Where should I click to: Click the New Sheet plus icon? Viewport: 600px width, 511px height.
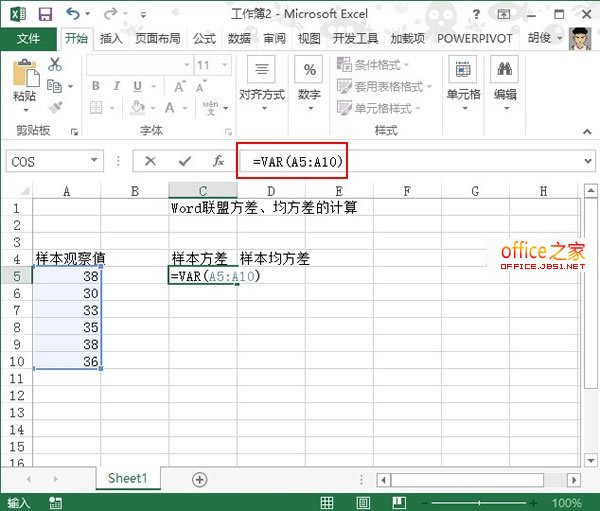coord(200,479)
